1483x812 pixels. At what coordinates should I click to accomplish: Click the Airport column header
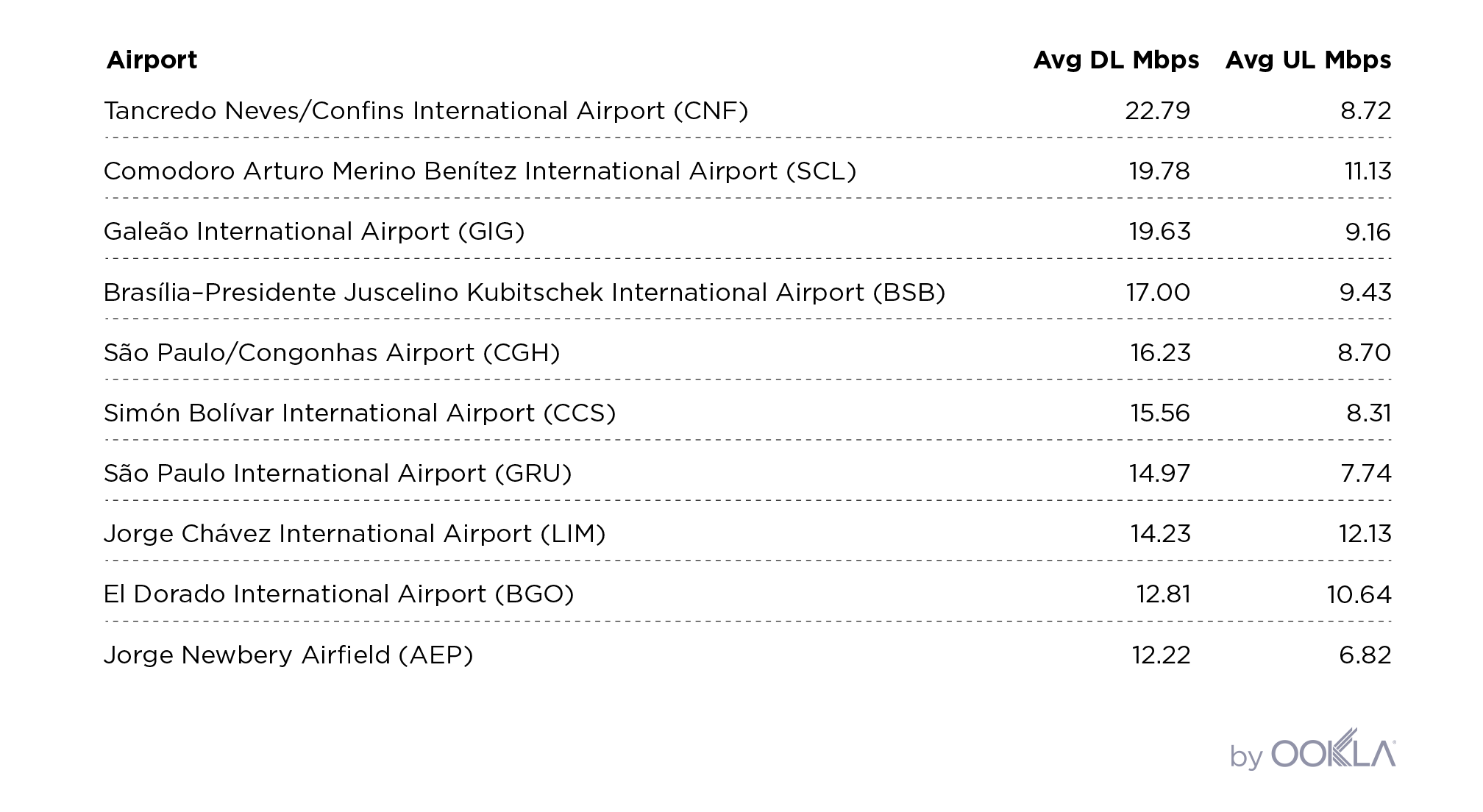pyautogui.click(x=152, y=60)
